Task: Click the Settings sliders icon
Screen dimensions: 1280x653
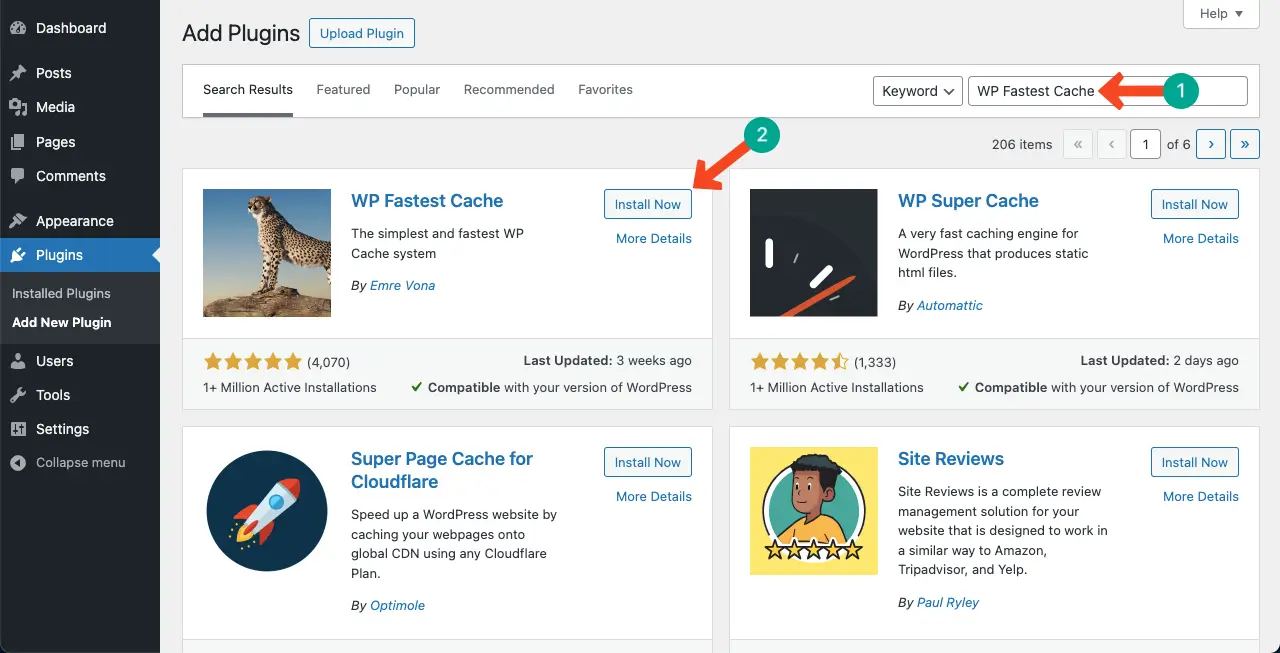Action: (18, 429)
